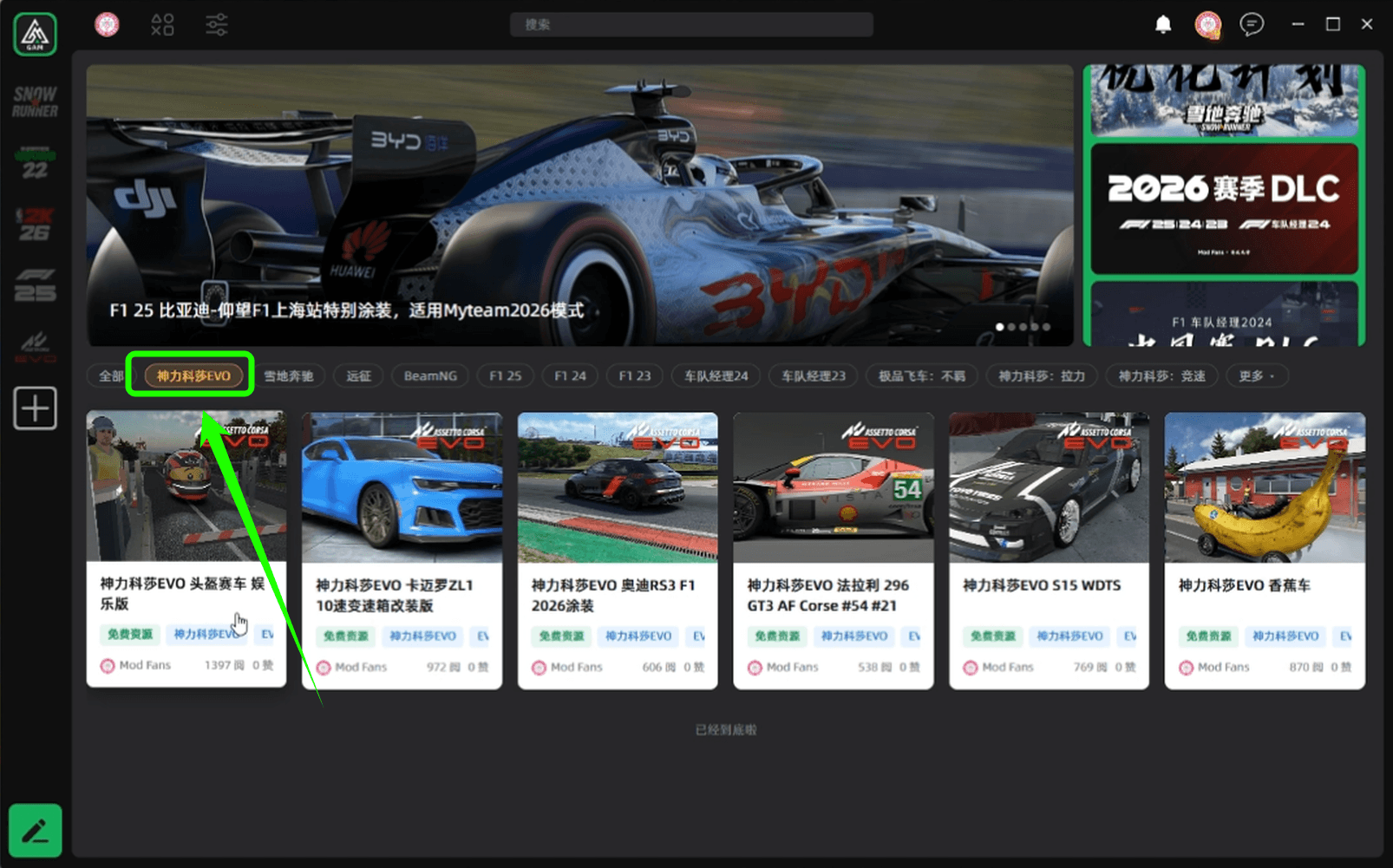Click 免费资源 tag on S15 WDTS card
Viewport: 1393px width, 868px height.
point(993,636)
